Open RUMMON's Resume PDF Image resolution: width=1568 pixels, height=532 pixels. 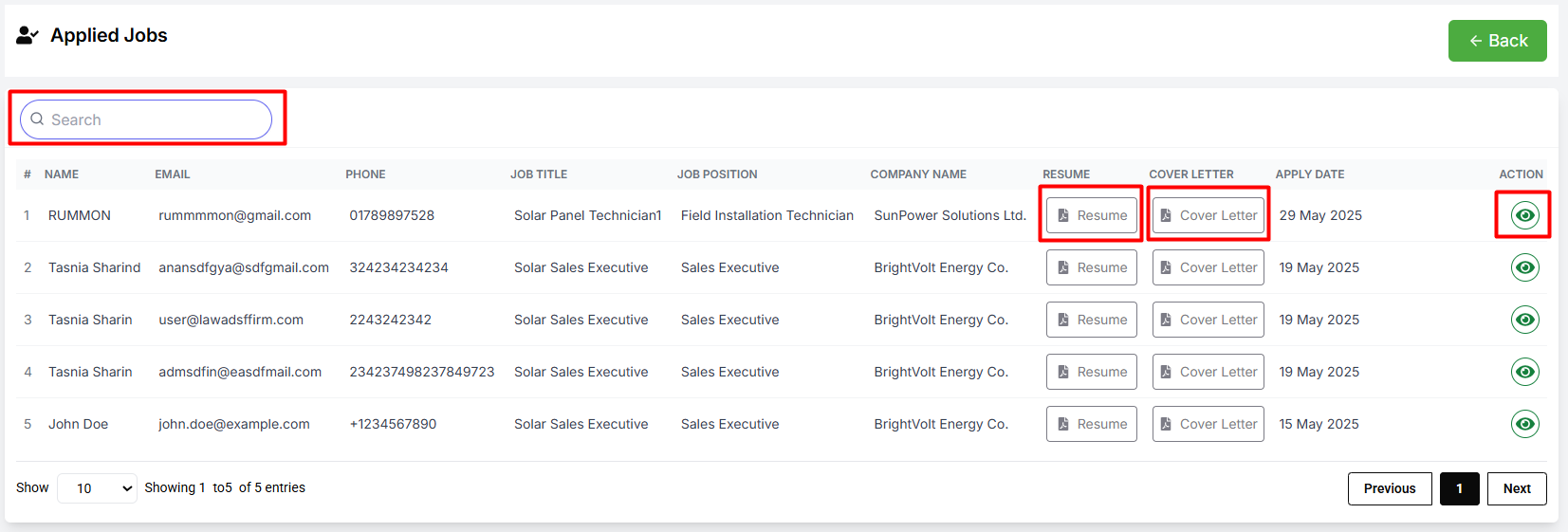tap(1092, 215)
